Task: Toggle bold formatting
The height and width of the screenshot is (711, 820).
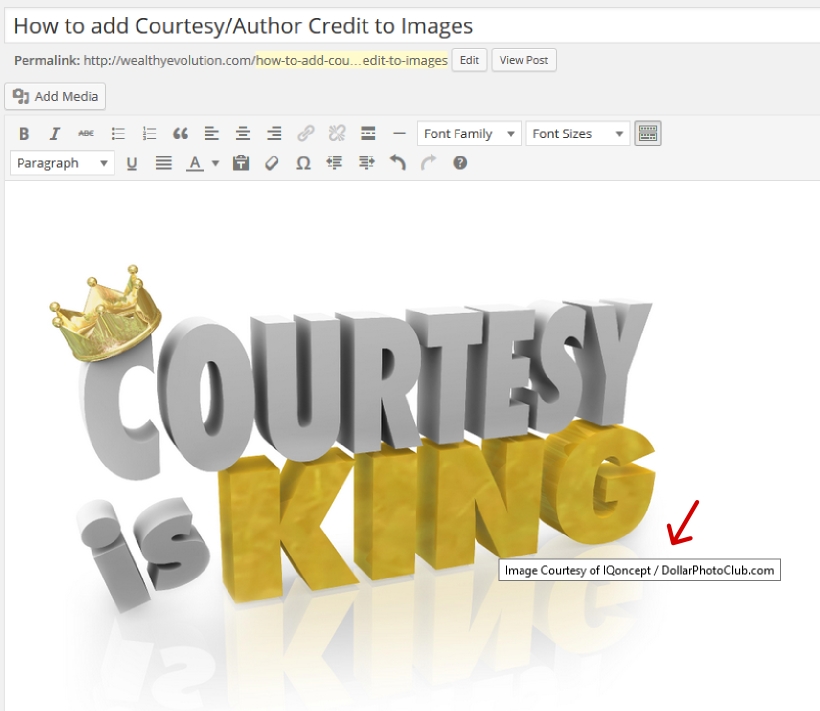Action: [x=23, y=133]
